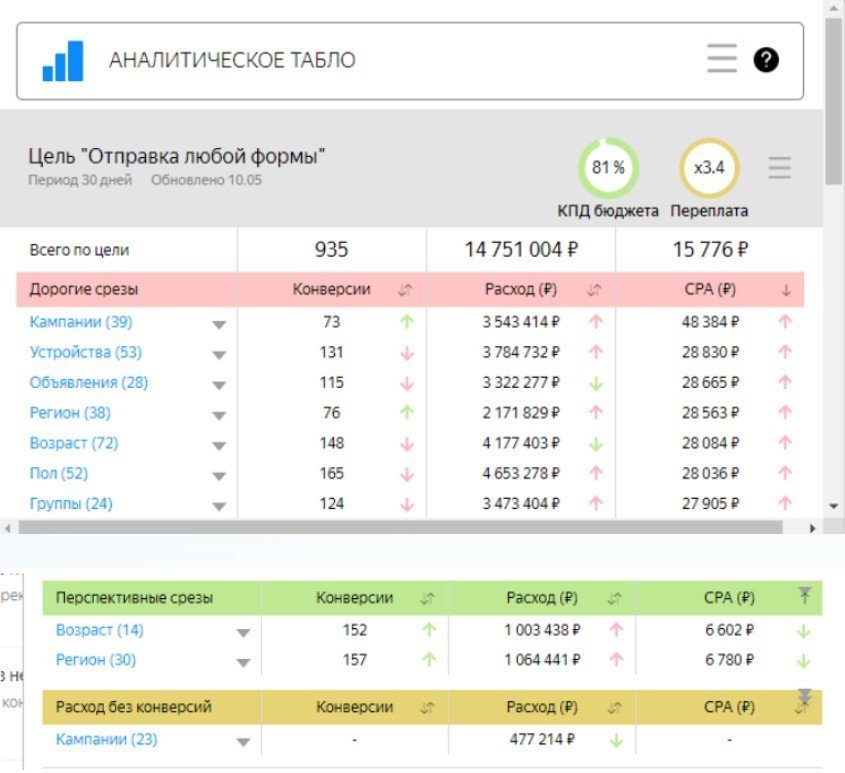Sort expensive slices by Расход column
Image resolution: width=845 pixels, height=773 pixels.
[594, 290]
